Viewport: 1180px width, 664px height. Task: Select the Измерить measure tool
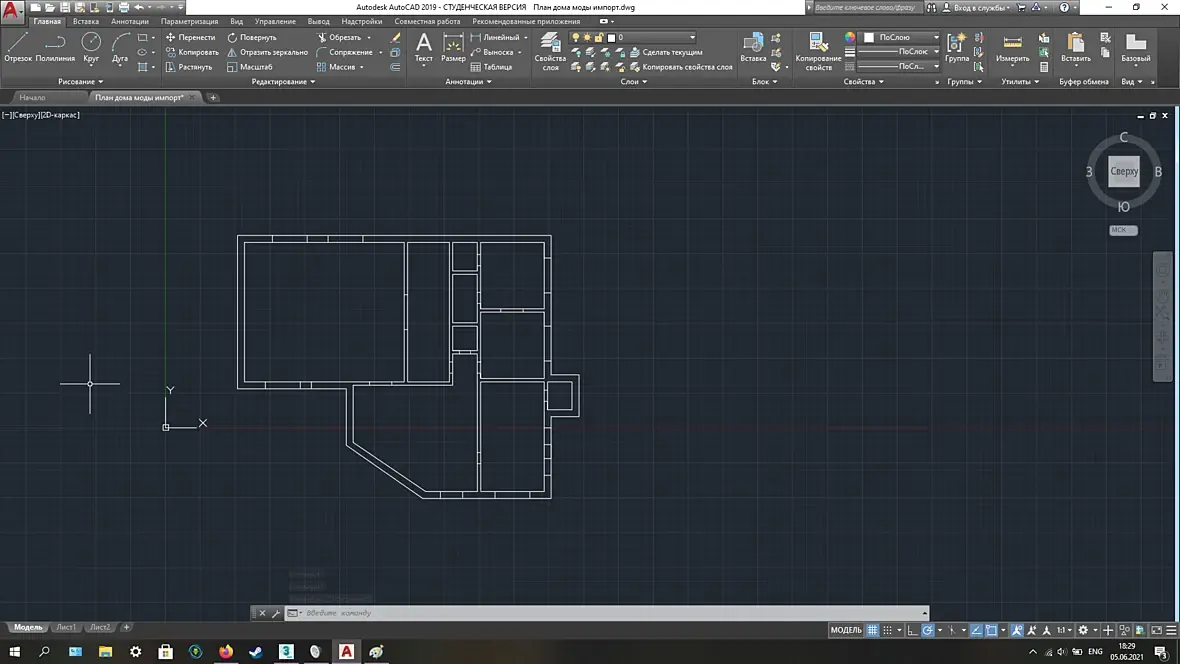pos(1012,47)
